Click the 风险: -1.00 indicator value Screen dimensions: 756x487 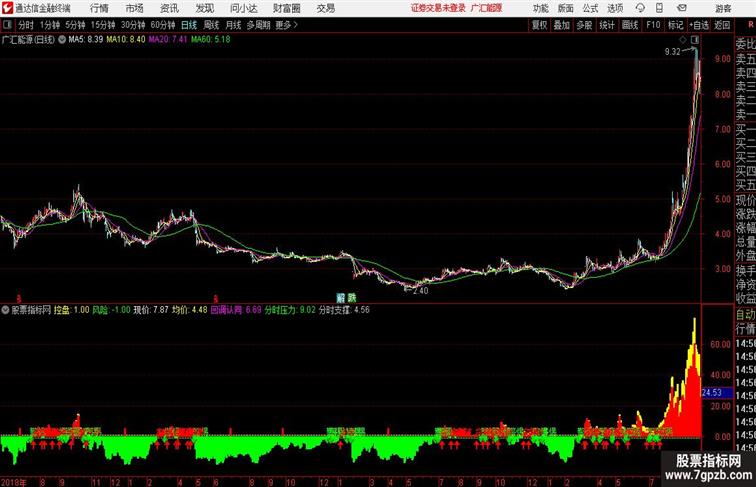click(111, 310)
